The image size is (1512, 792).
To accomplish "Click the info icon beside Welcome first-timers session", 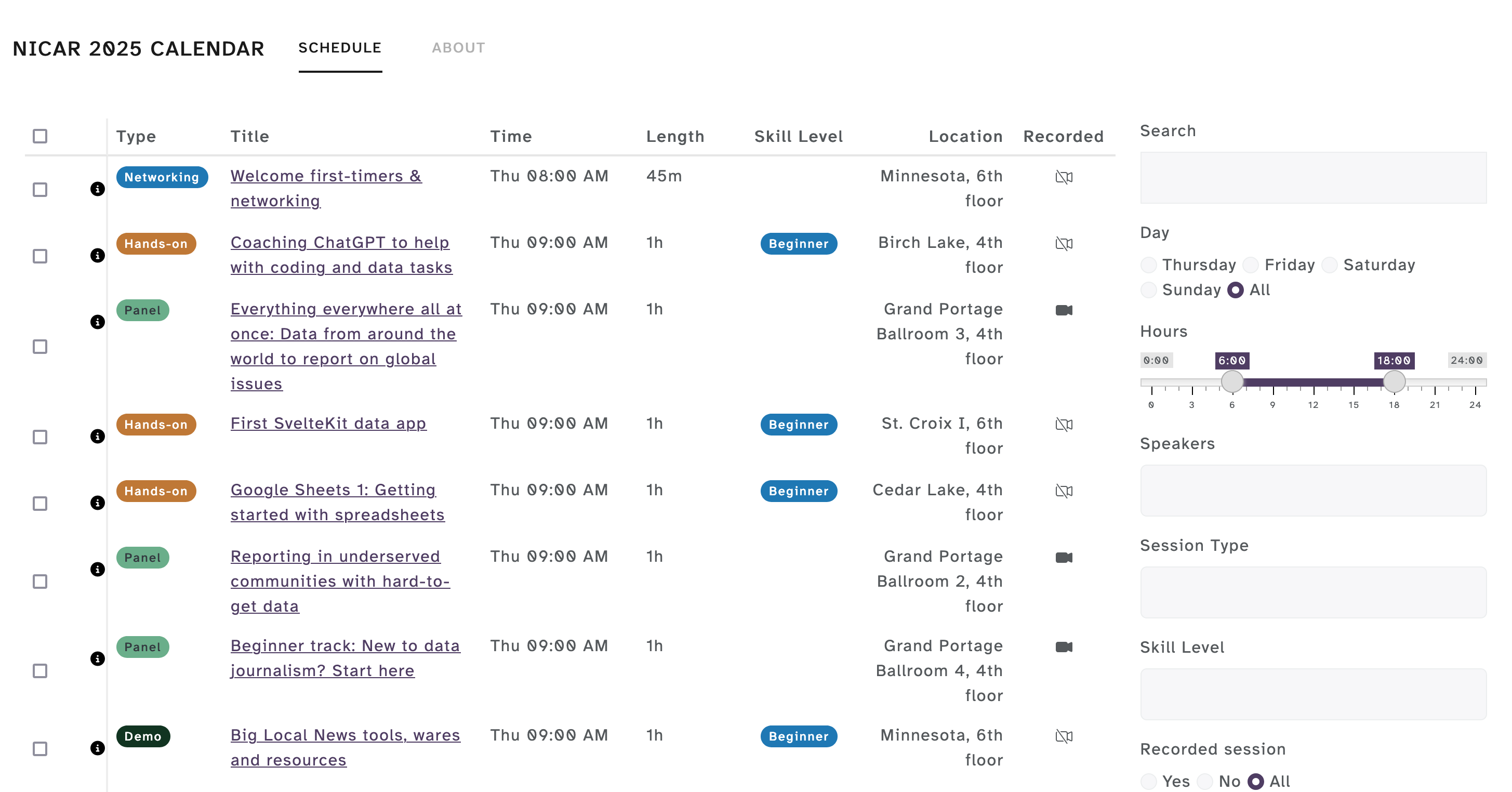I will [98, 189].
